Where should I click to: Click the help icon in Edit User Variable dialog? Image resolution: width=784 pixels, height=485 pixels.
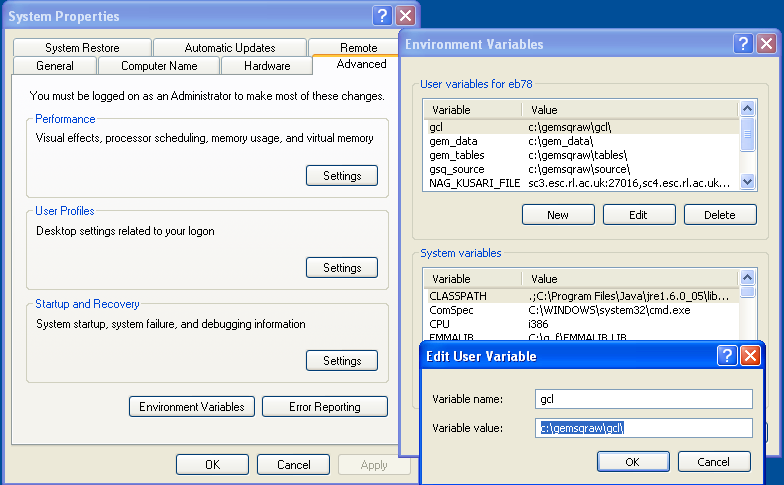727,356
